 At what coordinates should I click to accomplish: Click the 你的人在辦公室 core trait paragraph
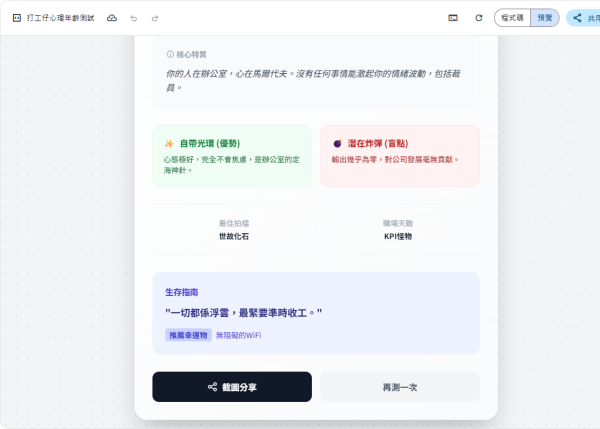tap(313, 80)
